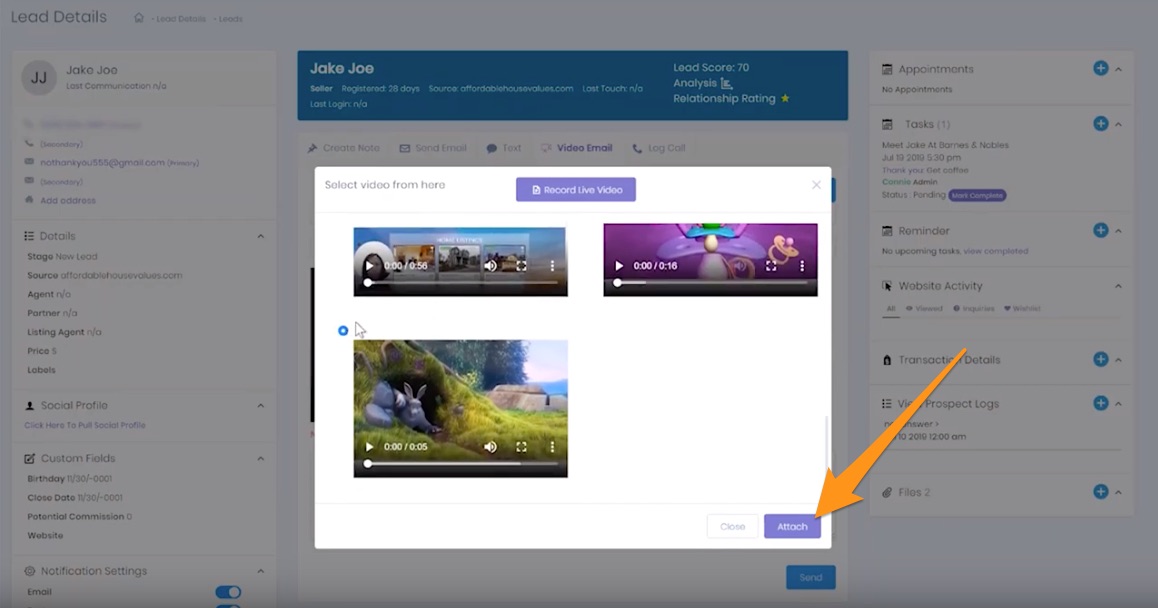This screenshot has width=1158, height=608.
Task: Seek in the 0:56 video progress bar
Action: click(462, 282)
